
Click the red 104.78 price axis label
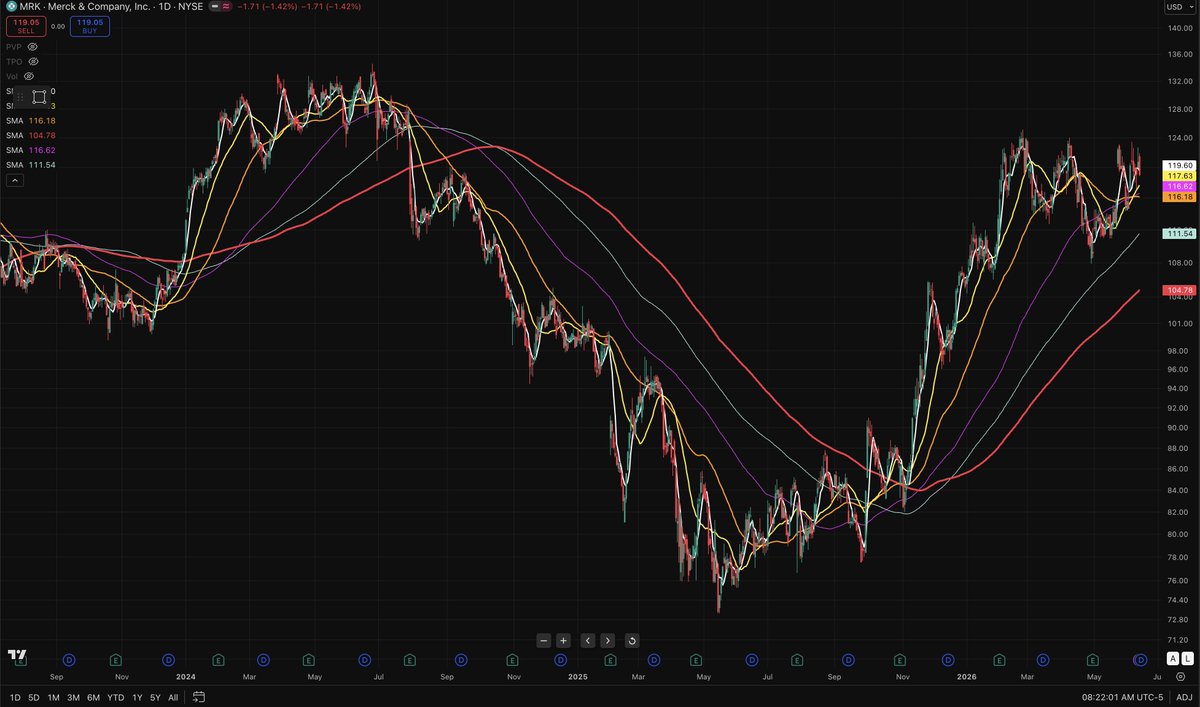[1180, 290]
